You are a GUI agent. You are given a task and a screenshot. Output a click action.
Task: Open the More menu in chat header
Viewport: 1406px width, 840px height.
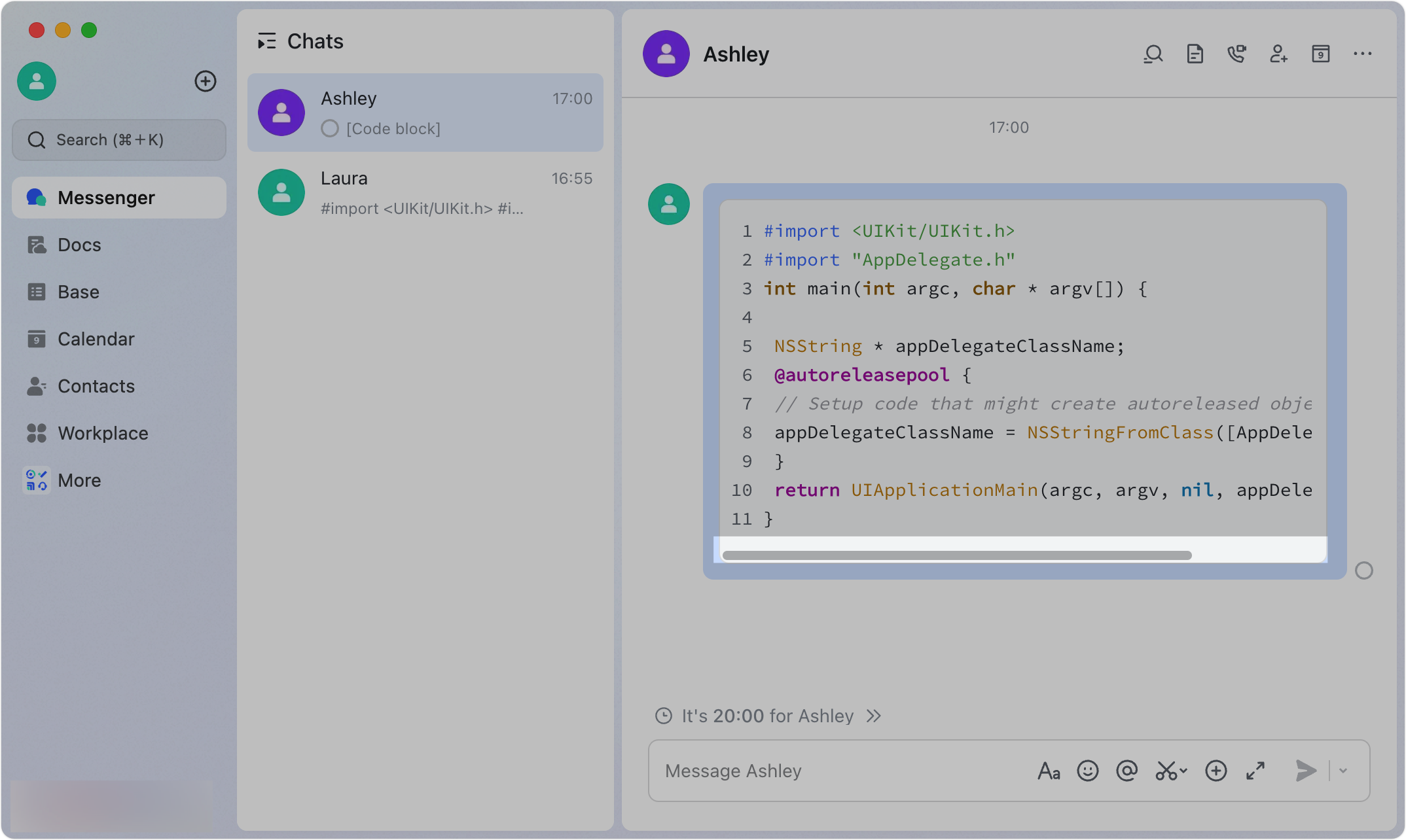pos(1362,54)
